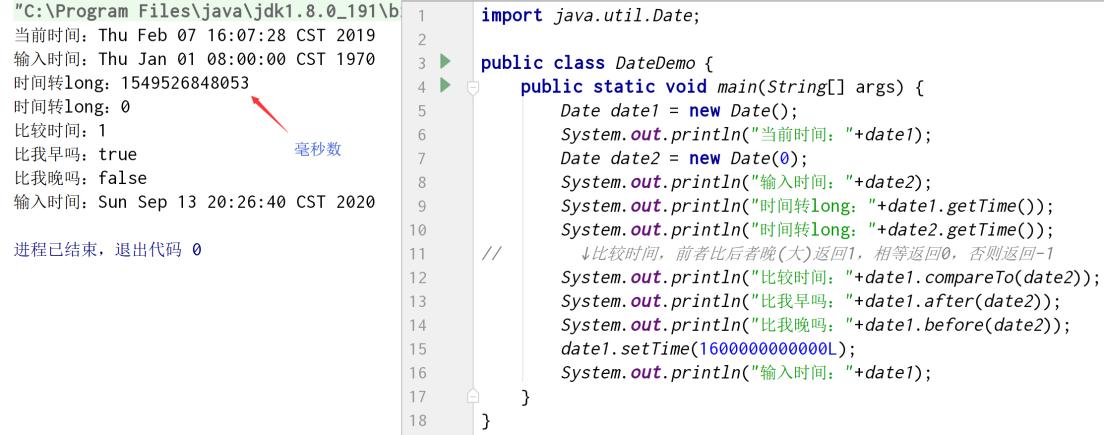Click the comment slashes at line 11 start

(x=486, y=253)
